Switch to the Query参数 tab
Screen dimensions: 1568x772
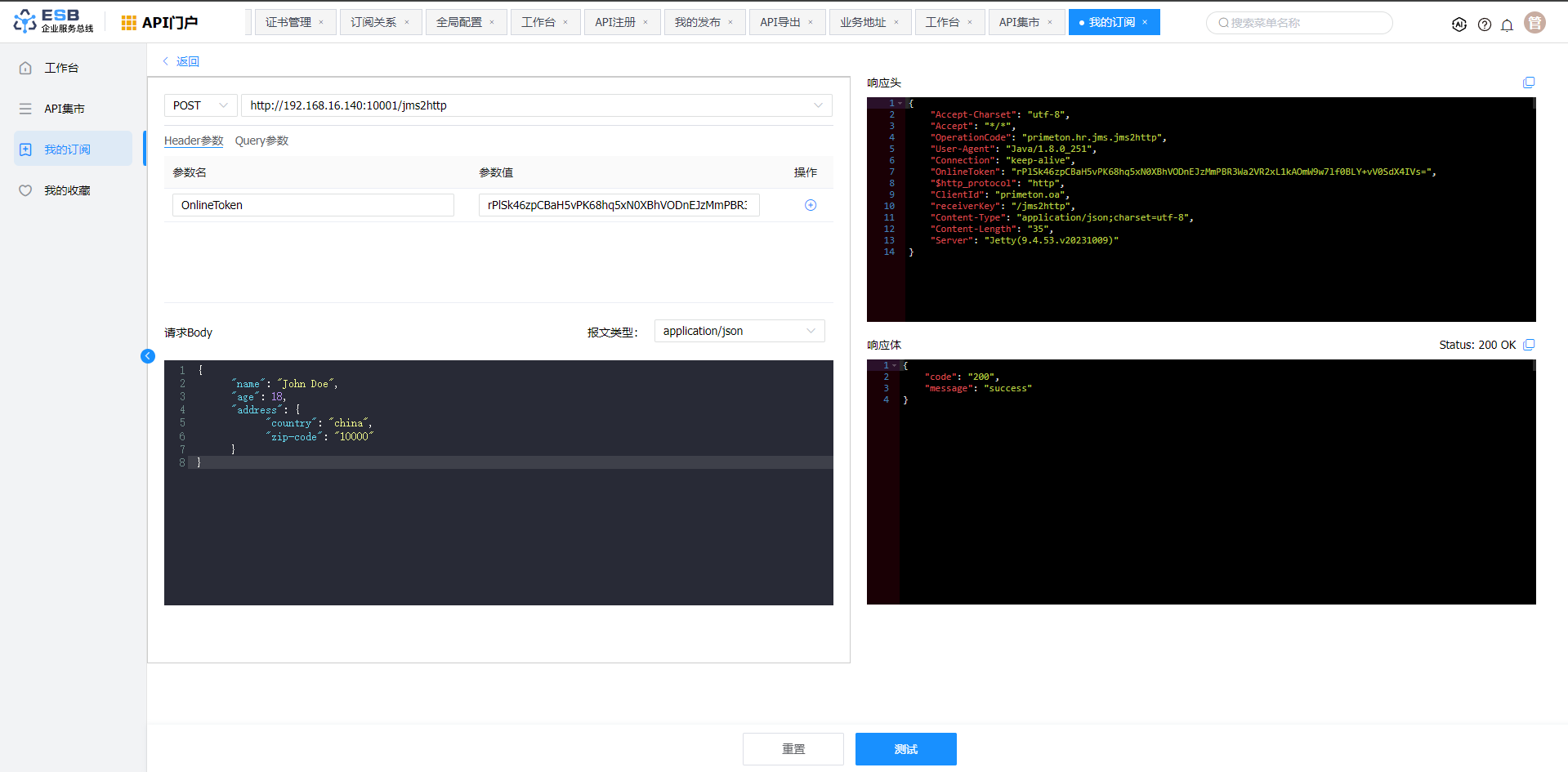coord(261,141)
